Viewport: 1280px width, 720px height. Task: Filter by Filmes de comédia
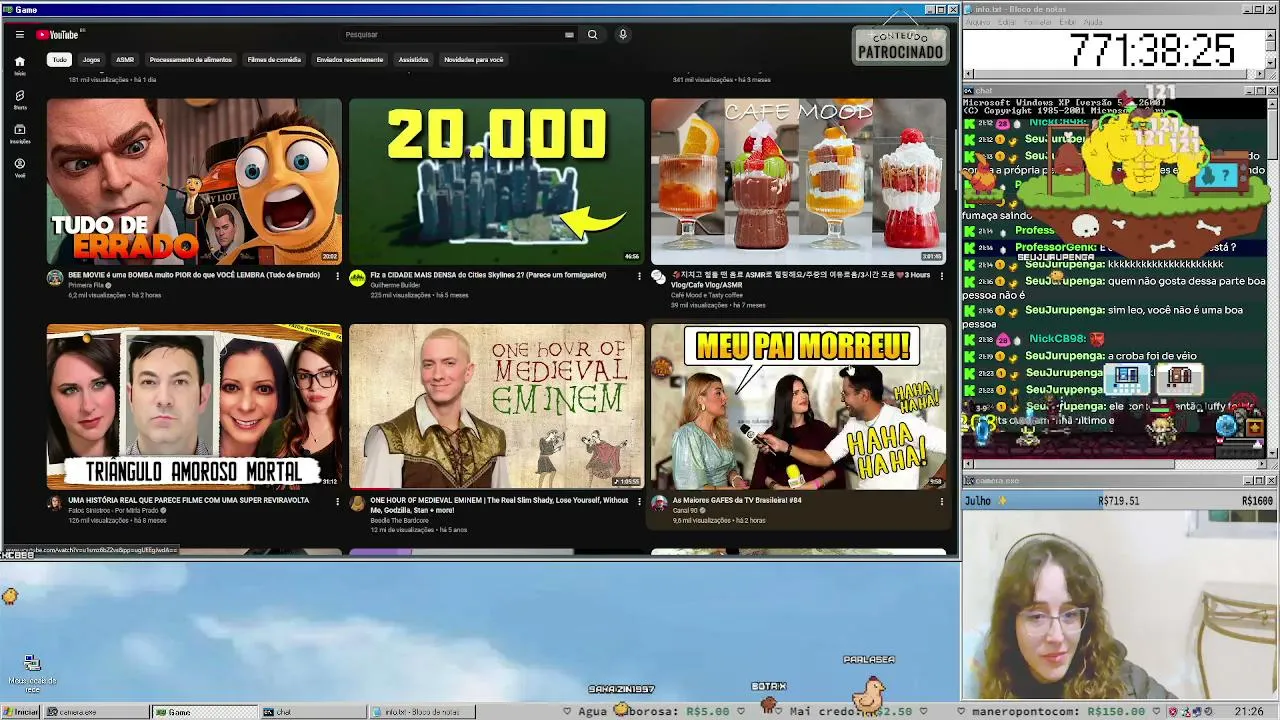[x=274, y=59]
